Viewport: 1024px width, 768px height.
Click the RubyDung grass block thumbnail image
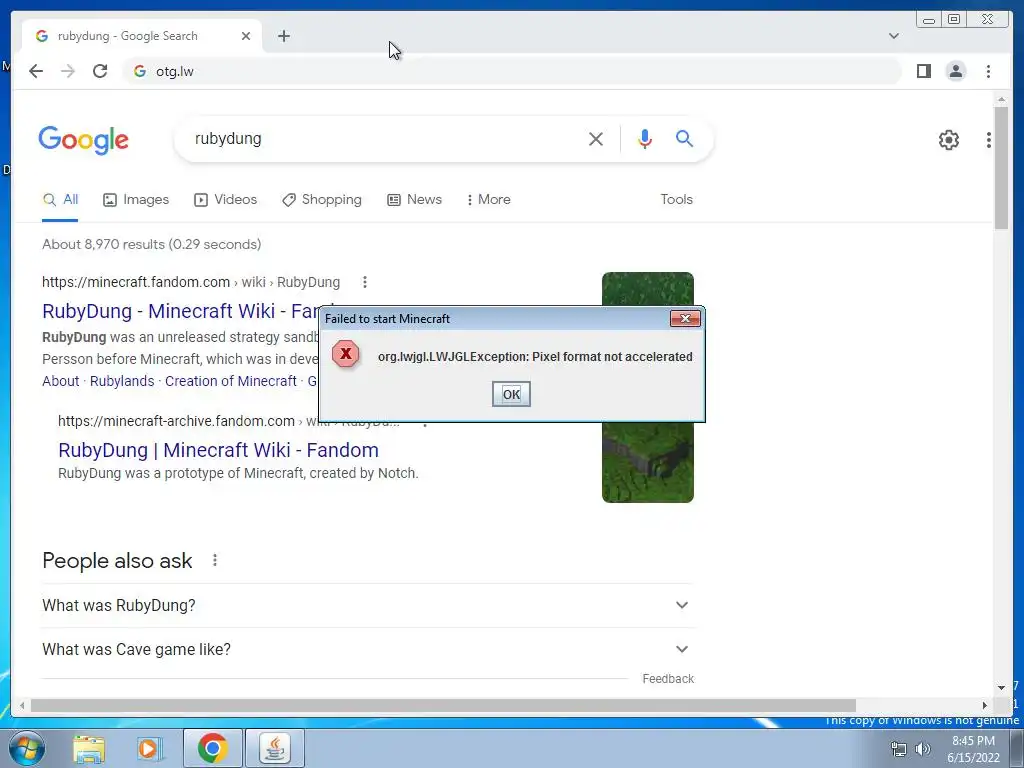pos(647,464)
